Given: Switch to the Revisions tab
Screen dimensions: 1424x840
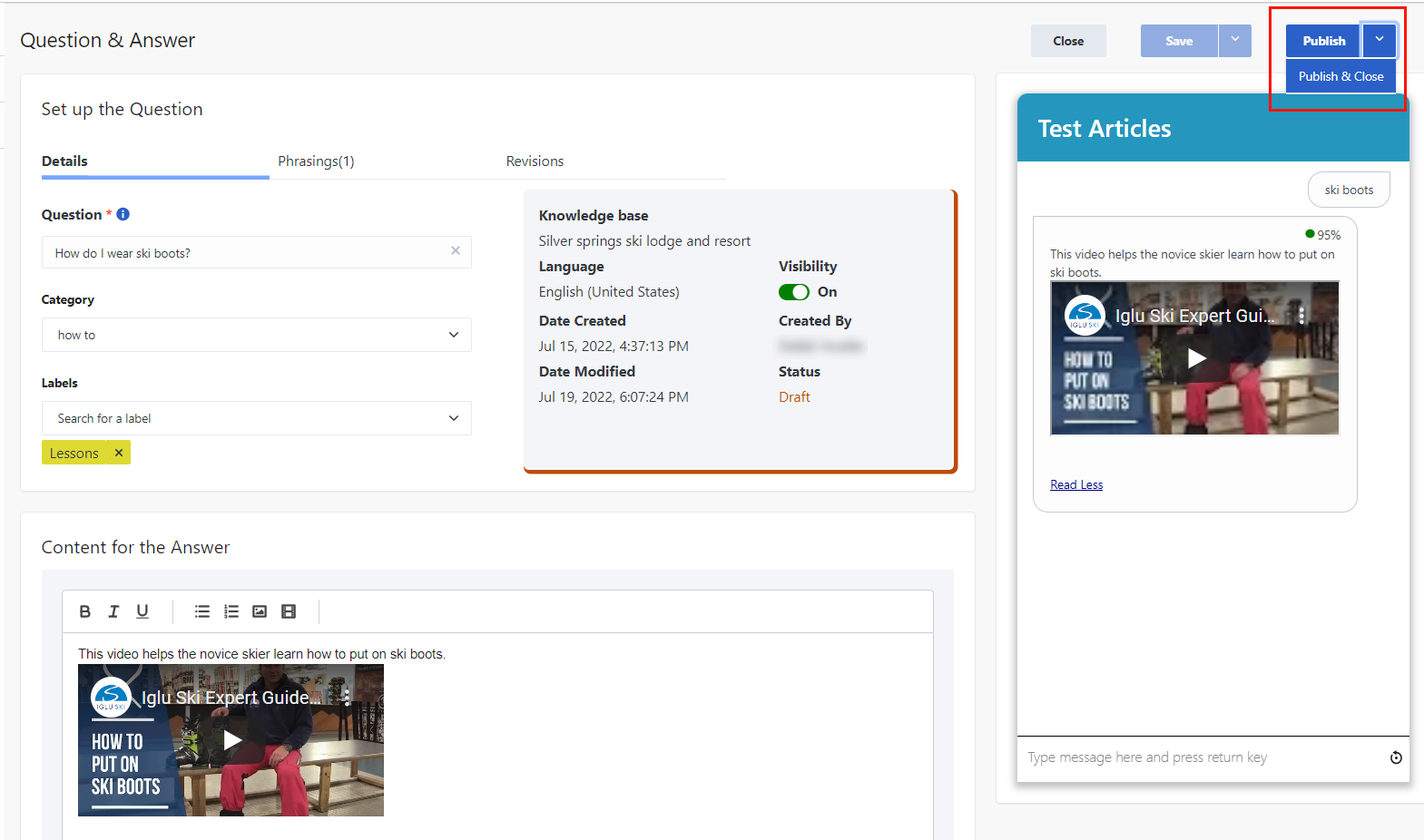Looking at the screenshot, I should point(535,161).
